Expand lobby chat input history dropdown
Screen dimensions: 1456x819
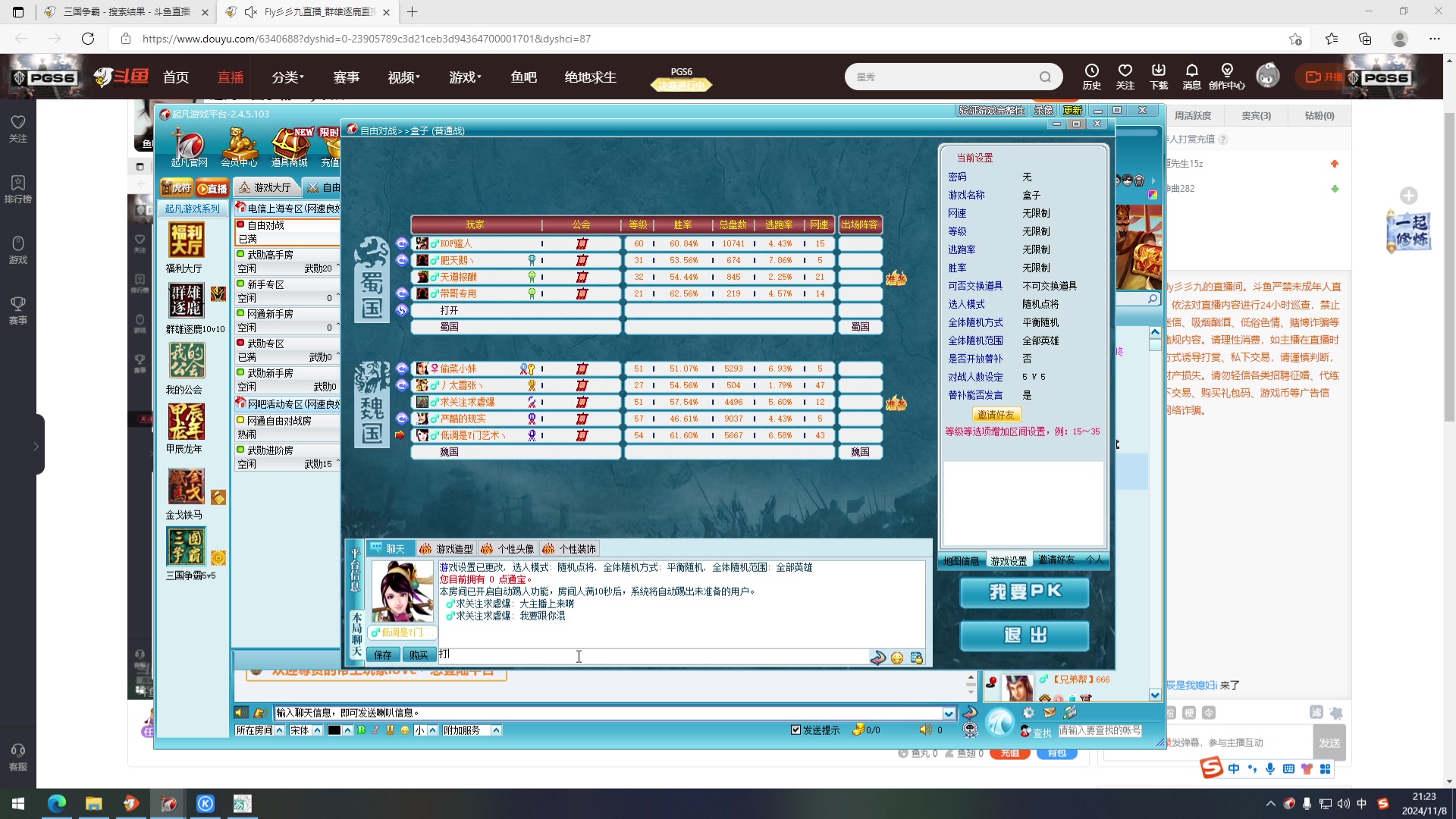(x=949, y=714)
